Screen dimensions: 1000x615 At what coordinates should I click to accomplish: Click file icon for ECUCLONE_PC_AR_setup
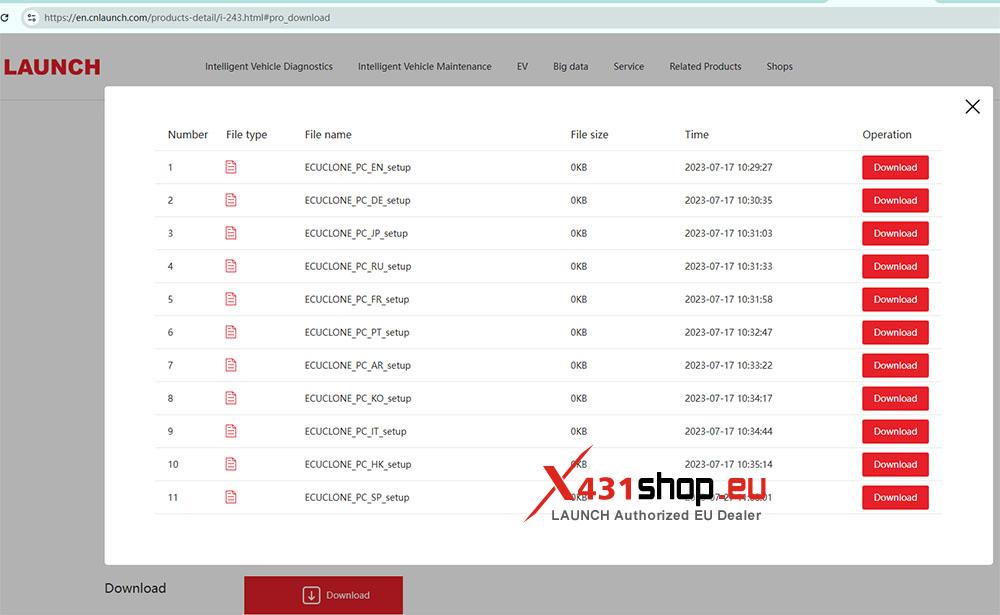click(231, 365)
